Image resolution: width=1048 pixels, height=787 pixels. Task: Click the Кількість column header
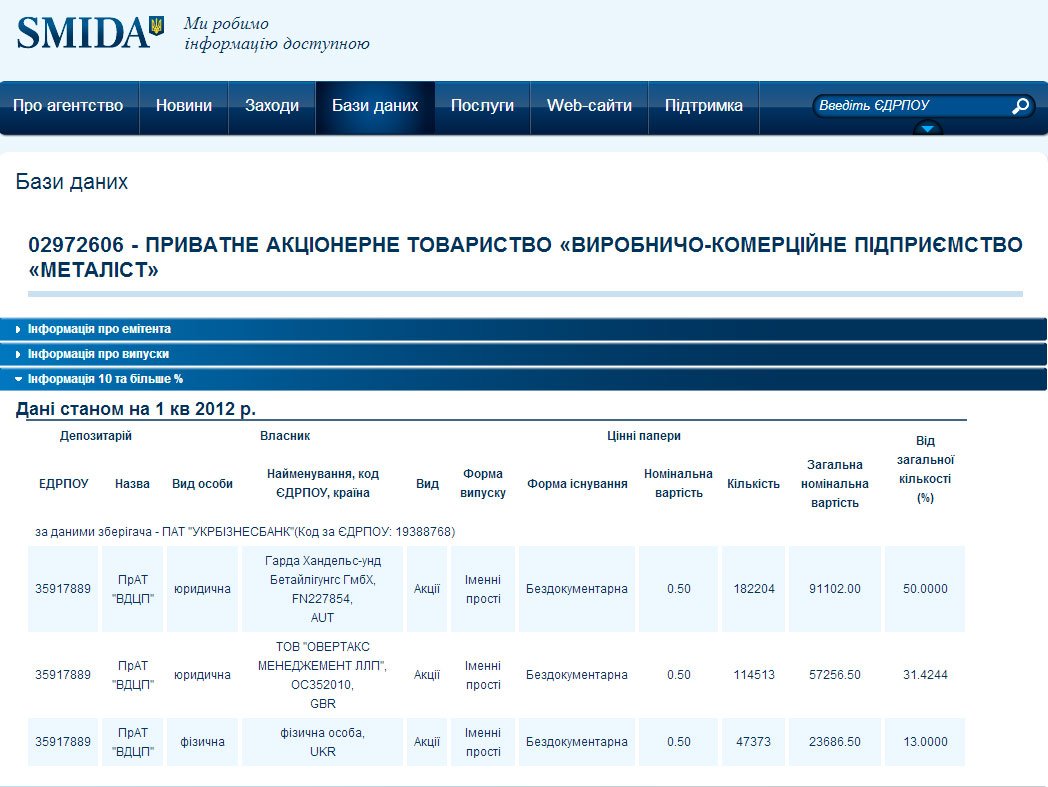click(753, 483)
